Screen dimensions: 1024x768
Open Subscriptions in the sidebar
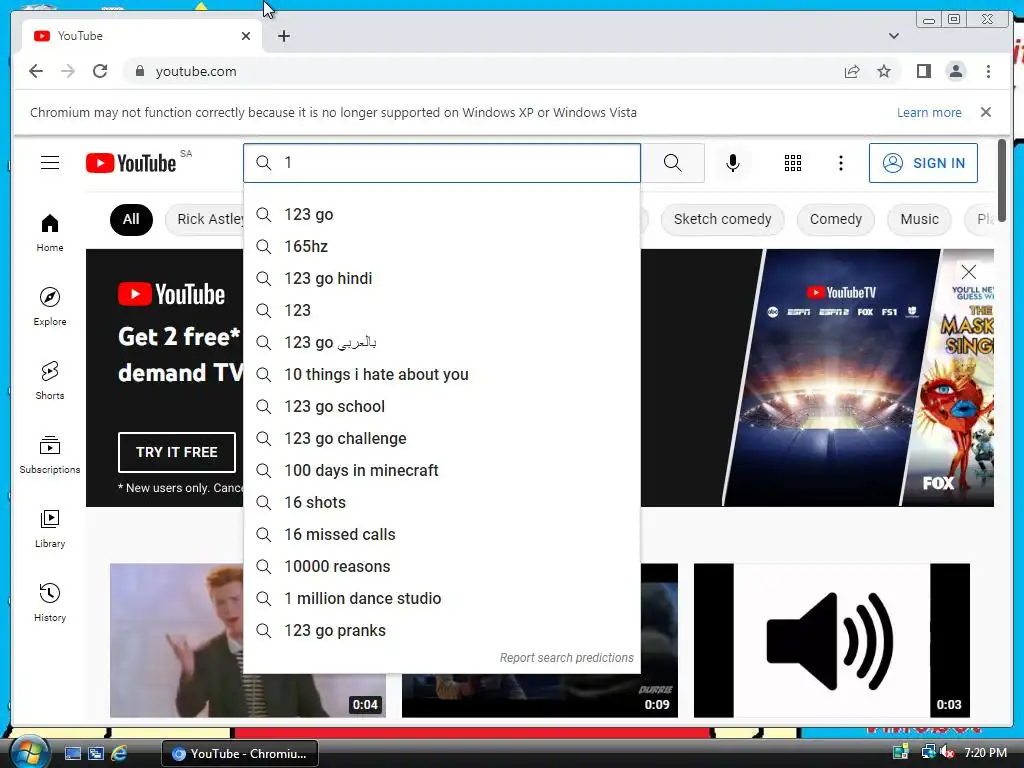click(50, 455)
